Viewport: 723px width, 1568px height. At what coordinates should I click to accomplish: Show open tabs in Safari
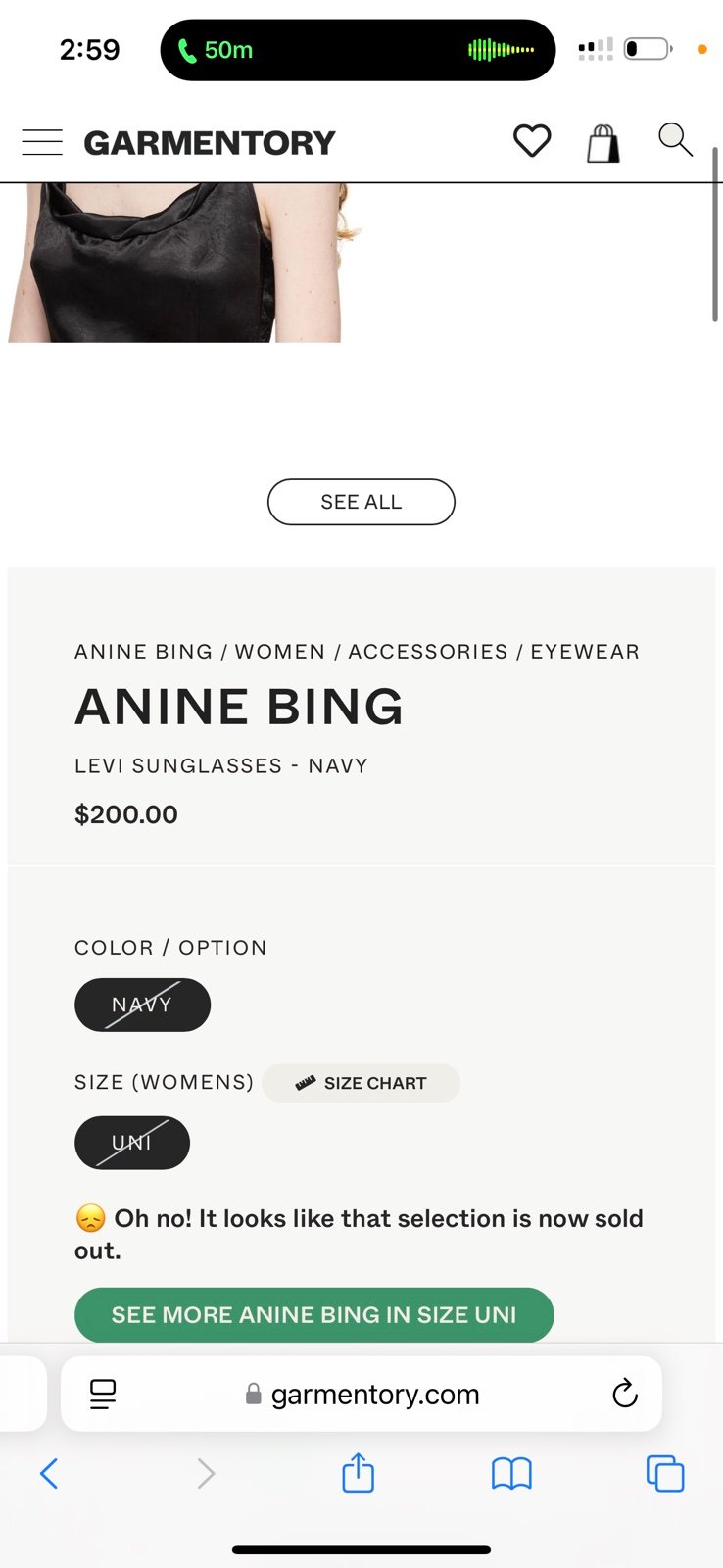(x=665, y=1473)
